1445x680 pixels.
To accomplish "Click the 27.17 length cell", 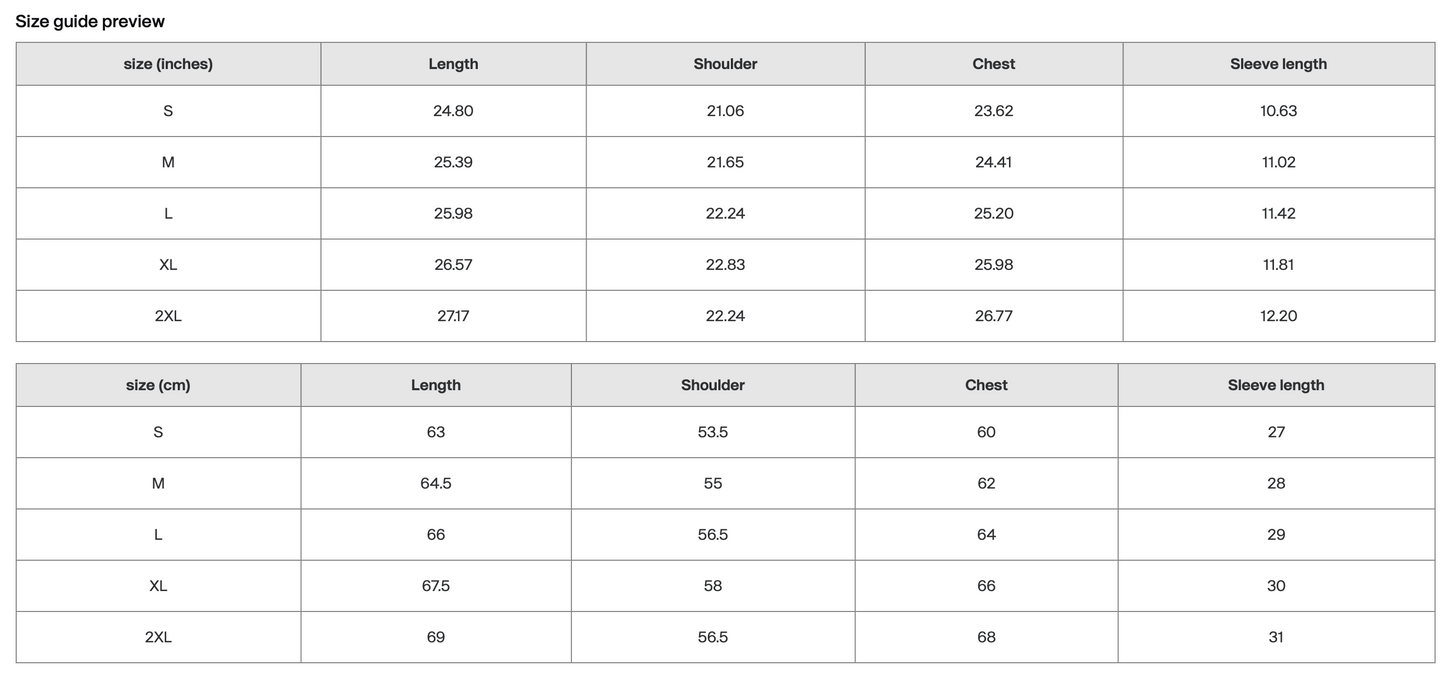I will [453, 316].
